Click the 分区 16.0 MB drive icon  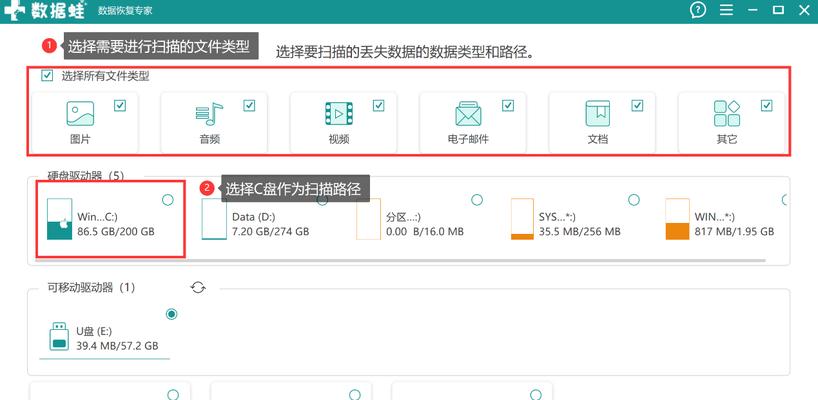point(369,219)
